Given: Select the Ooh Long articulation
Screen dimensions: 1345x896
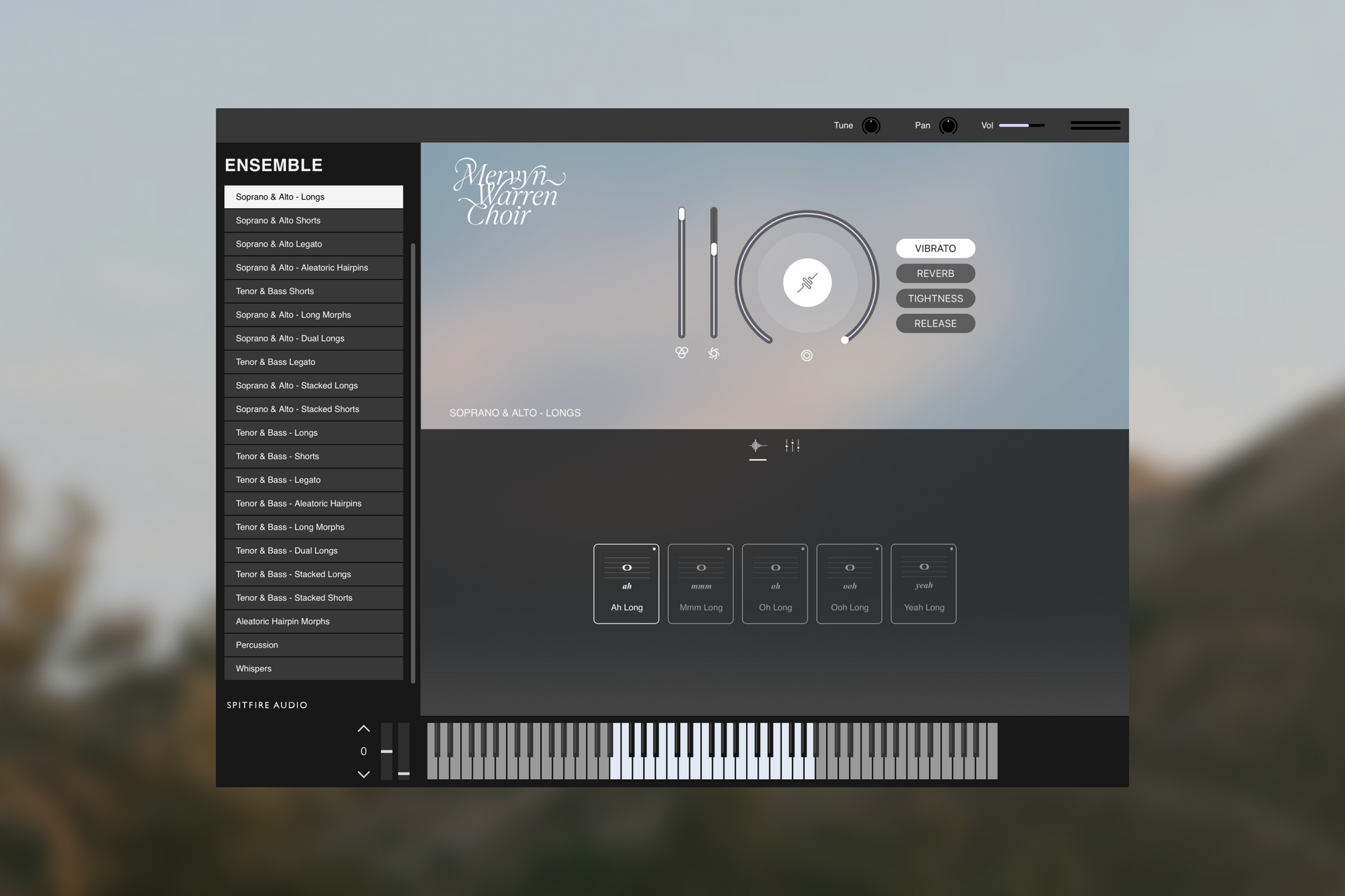Looking at the screenshot, I should click(849, 584).
